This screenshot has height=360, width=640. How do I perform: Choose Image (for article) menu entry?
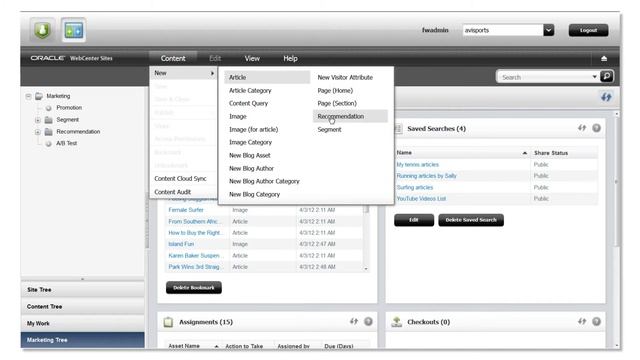(253, 129)
